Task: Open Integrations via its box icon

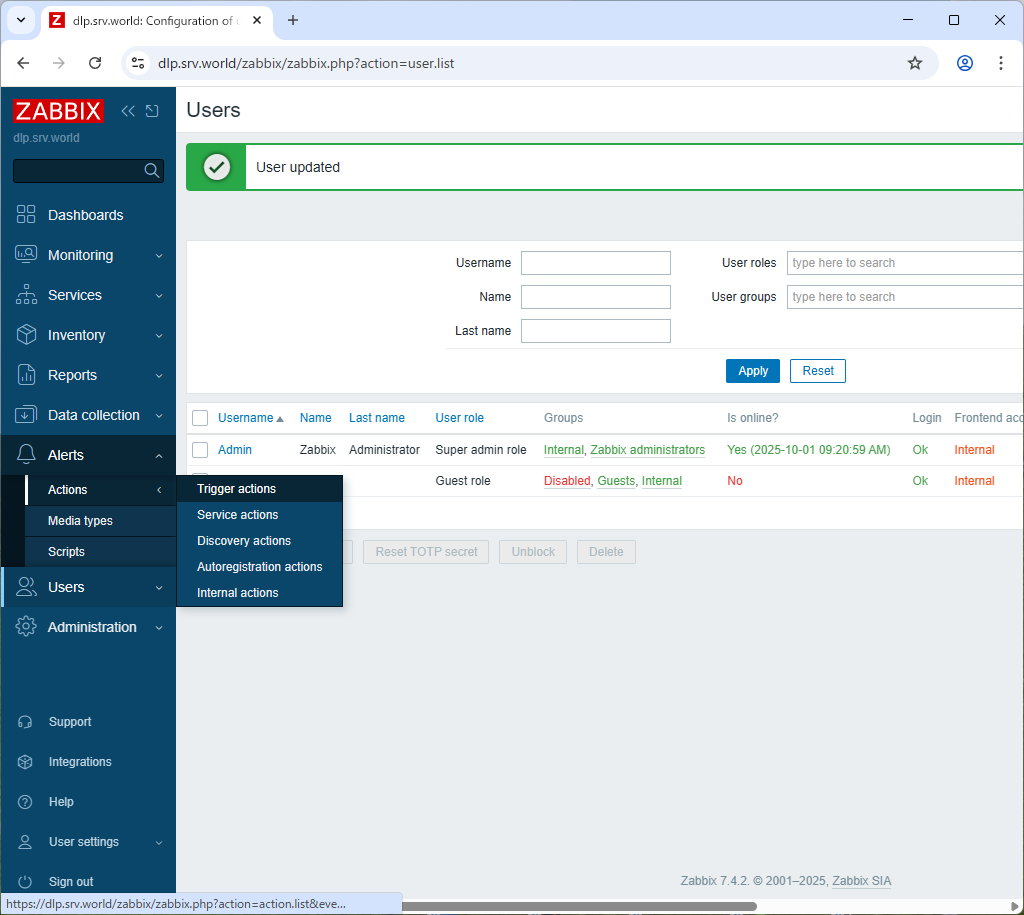Action: (26, 762)
